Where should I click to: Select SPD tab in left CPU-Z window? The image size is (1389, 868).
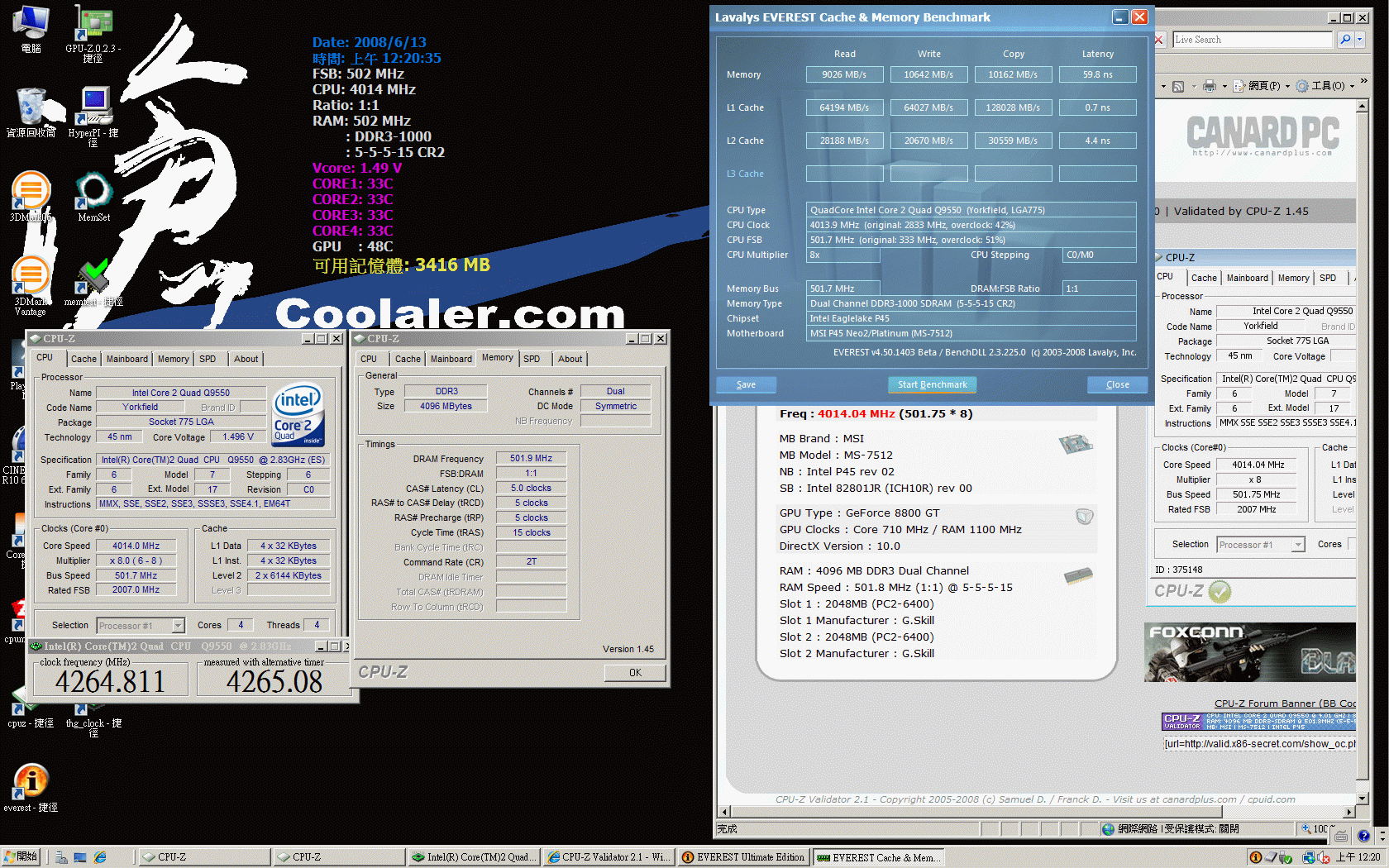pyautogui.click(x=208, y=359)
